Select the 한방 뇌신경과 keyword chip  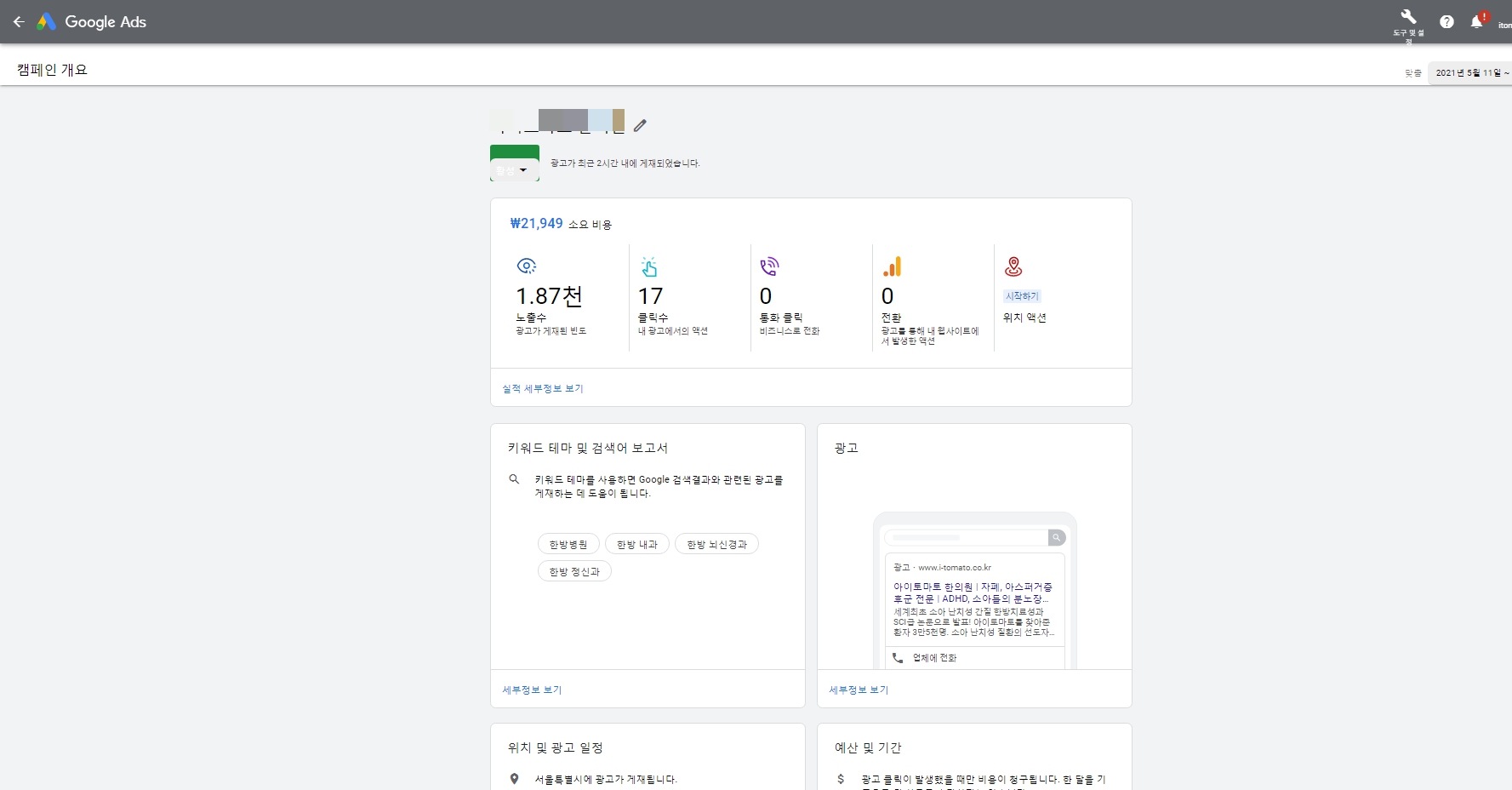(x=716, y=545)
